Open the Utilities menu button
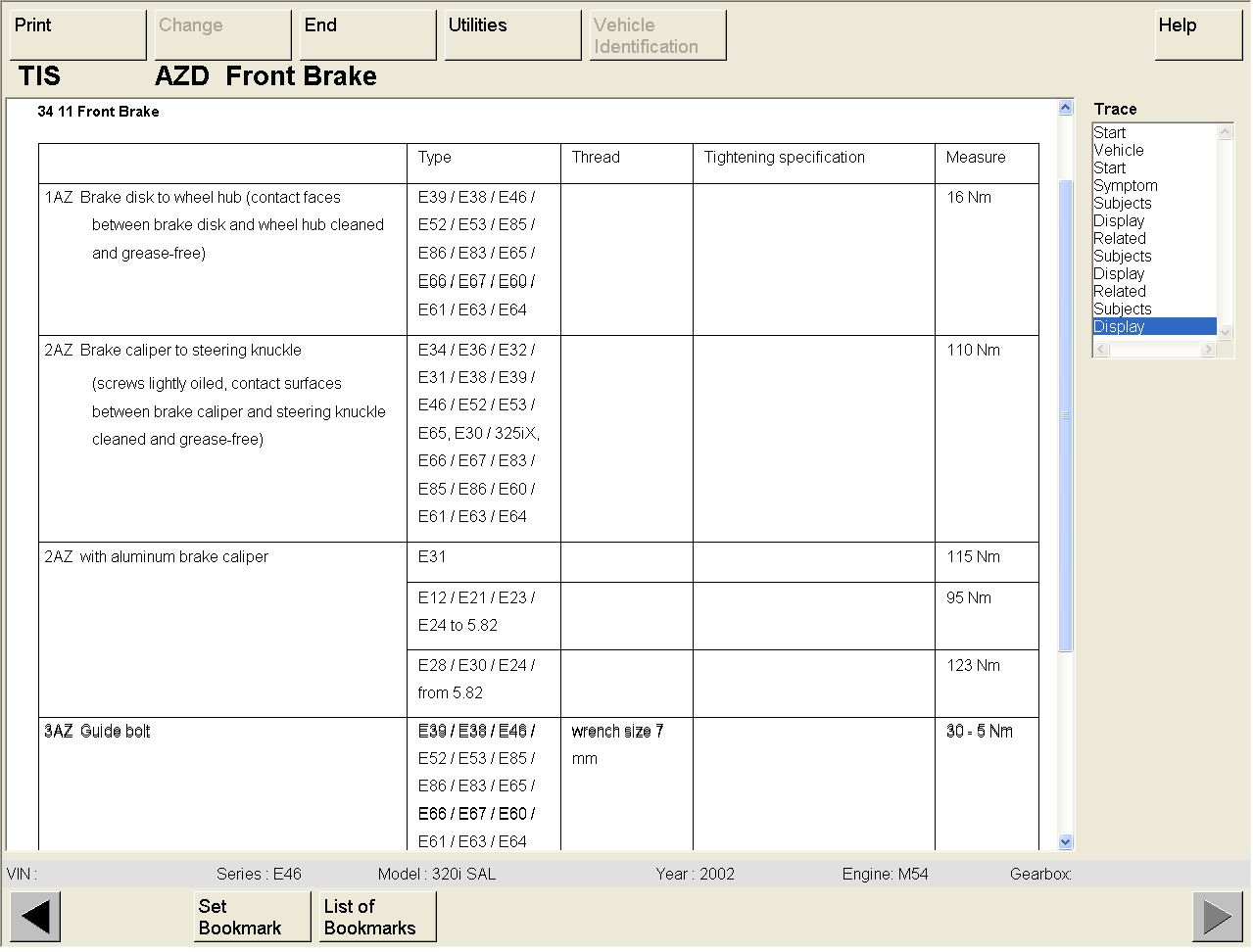 (x=513, y=35)
